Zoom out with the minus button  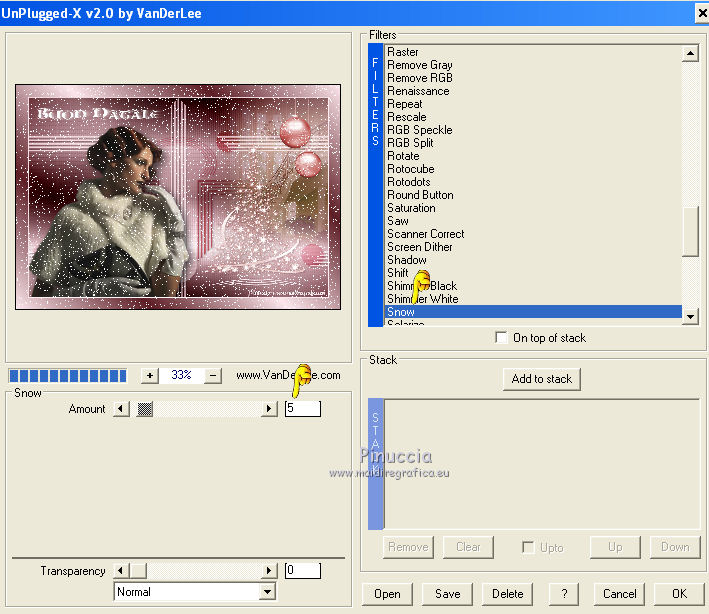pos(213,375)
